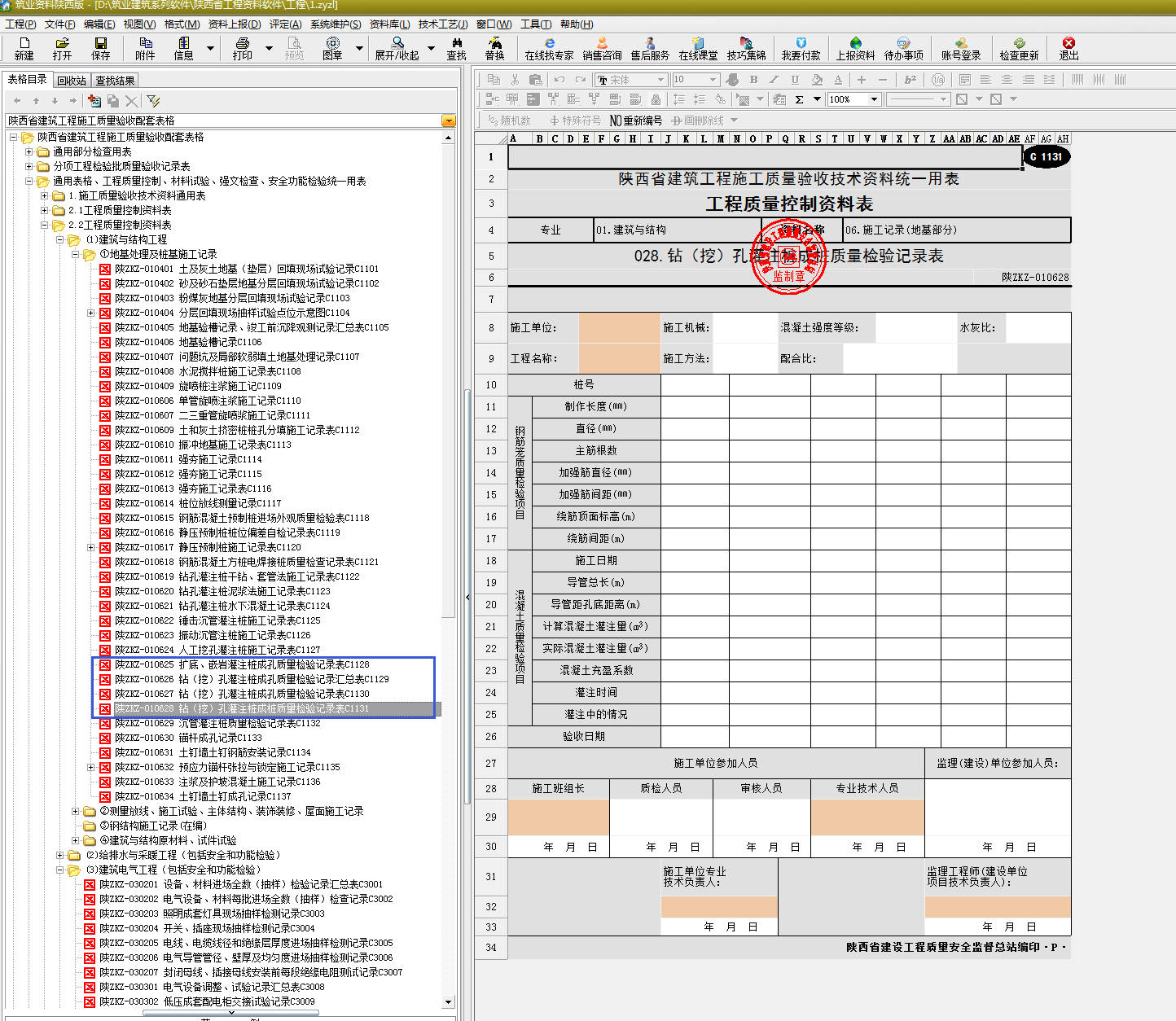Open 在线课堂 online classroom
Viewport: 1176px width, 1021px height.
pos(698,48)
